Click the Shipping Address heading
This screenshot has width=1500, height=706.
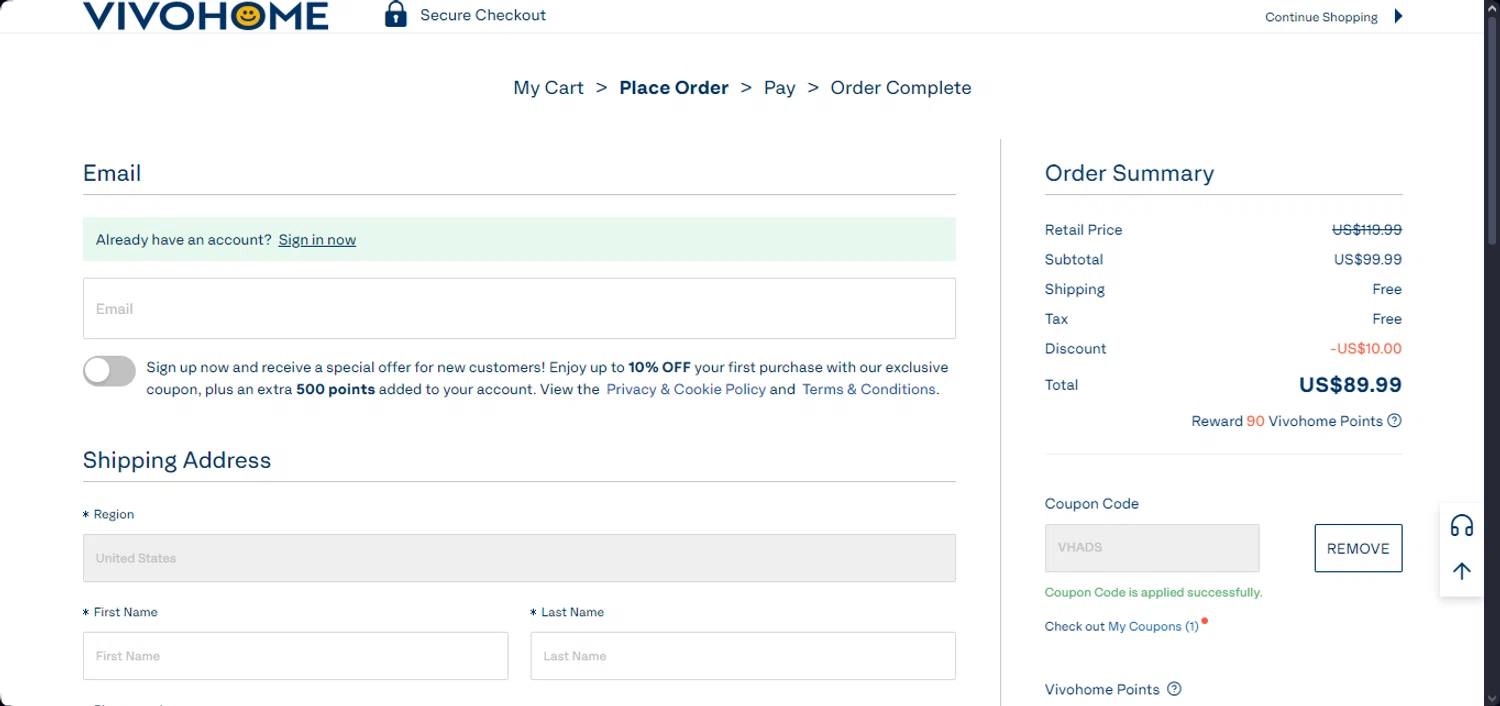point(177,460)
